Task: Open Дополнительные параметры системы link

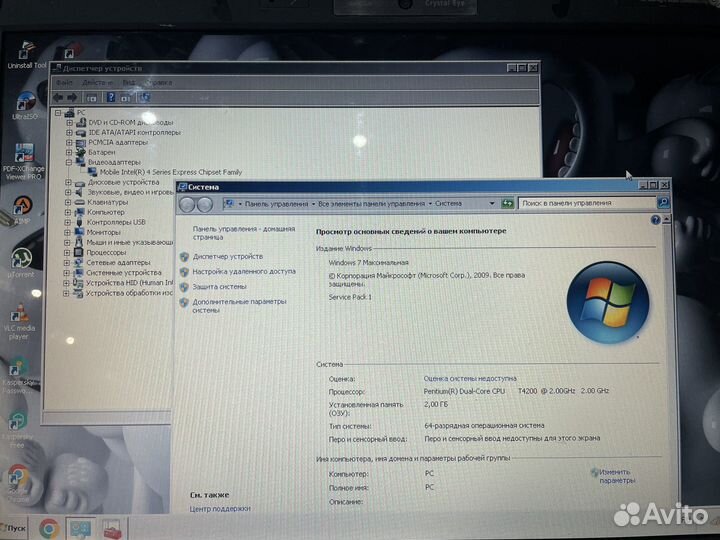Action: tap(239, 306)
